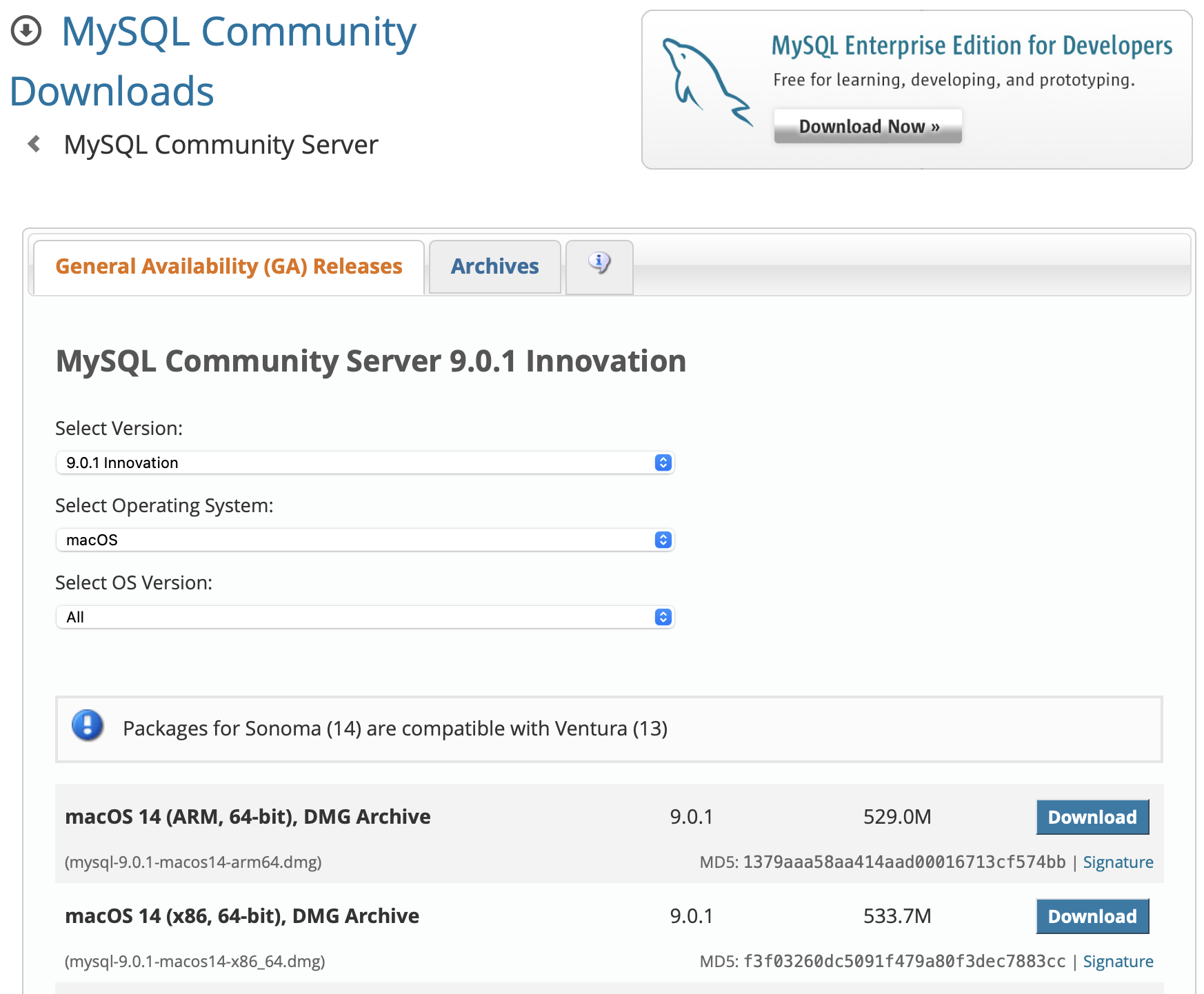Click the mysql-9.0.1-macos14-x86_64.dmg filename

coord(194,962)
